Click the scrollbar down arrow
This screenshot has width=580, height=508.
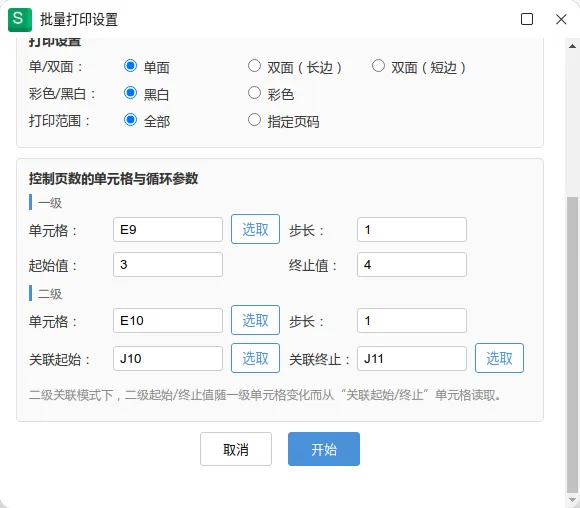tap(572, 500)
